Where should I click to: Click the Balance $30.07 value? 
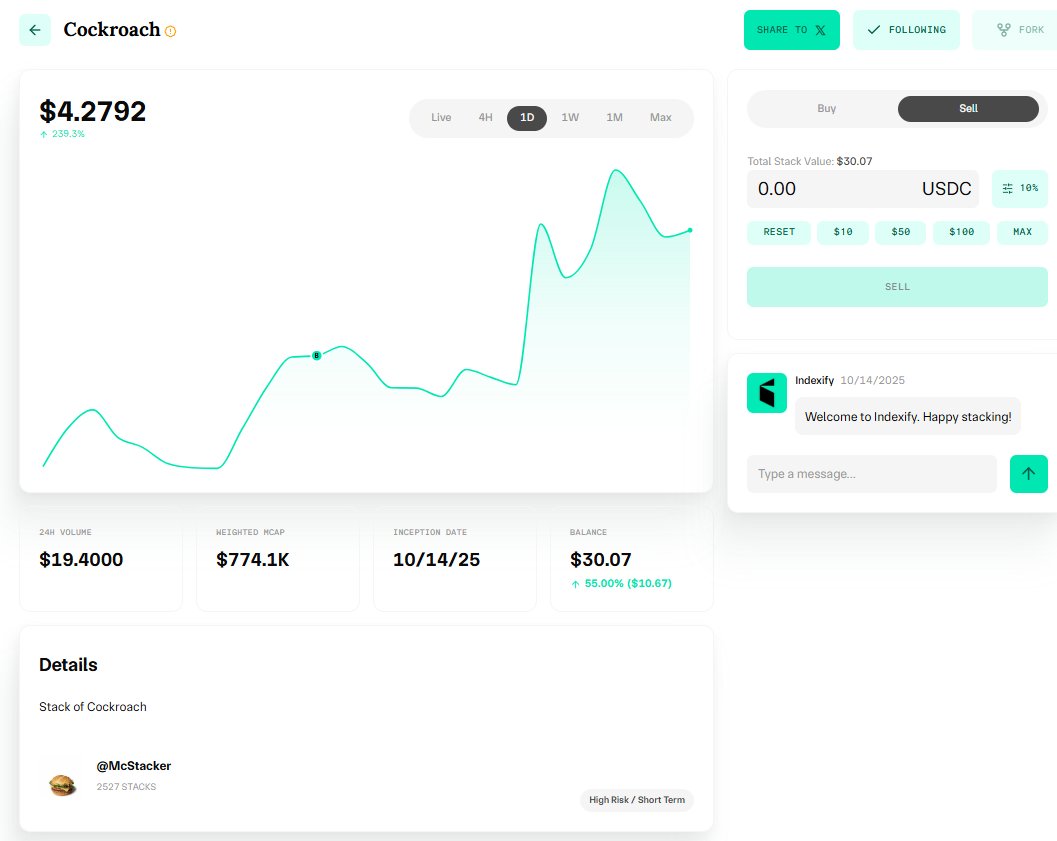(601, 560)
